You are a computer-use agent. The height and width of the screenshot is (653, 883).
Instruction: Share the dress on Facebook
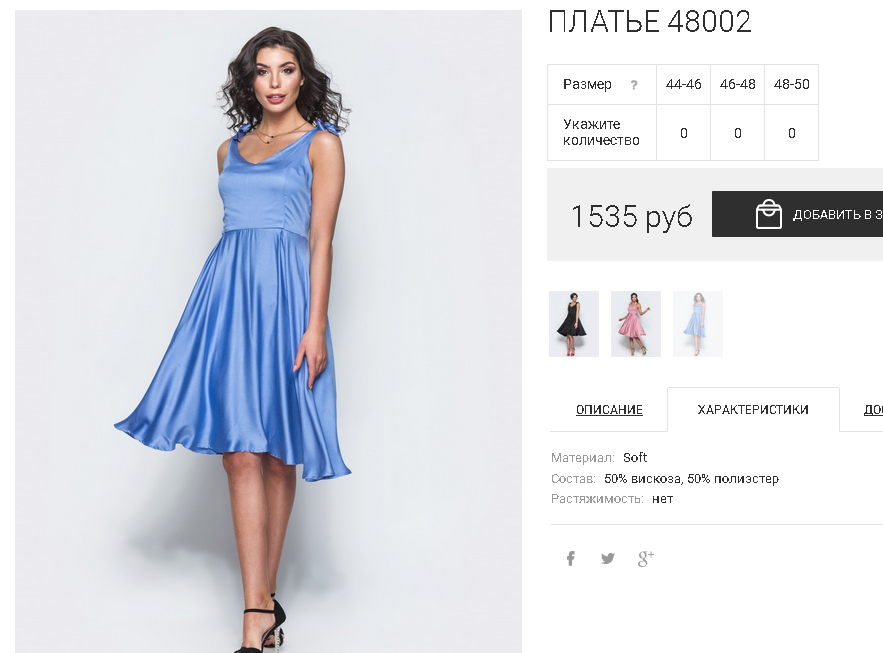tap(570, 558)
